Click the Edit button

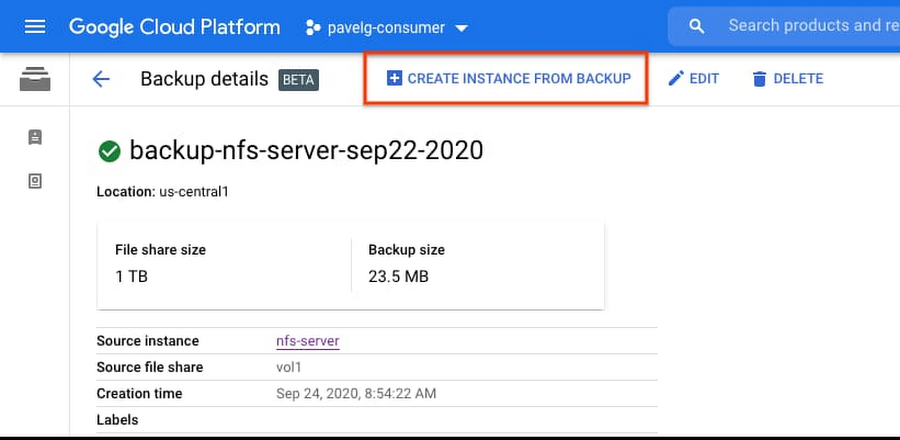693,79
